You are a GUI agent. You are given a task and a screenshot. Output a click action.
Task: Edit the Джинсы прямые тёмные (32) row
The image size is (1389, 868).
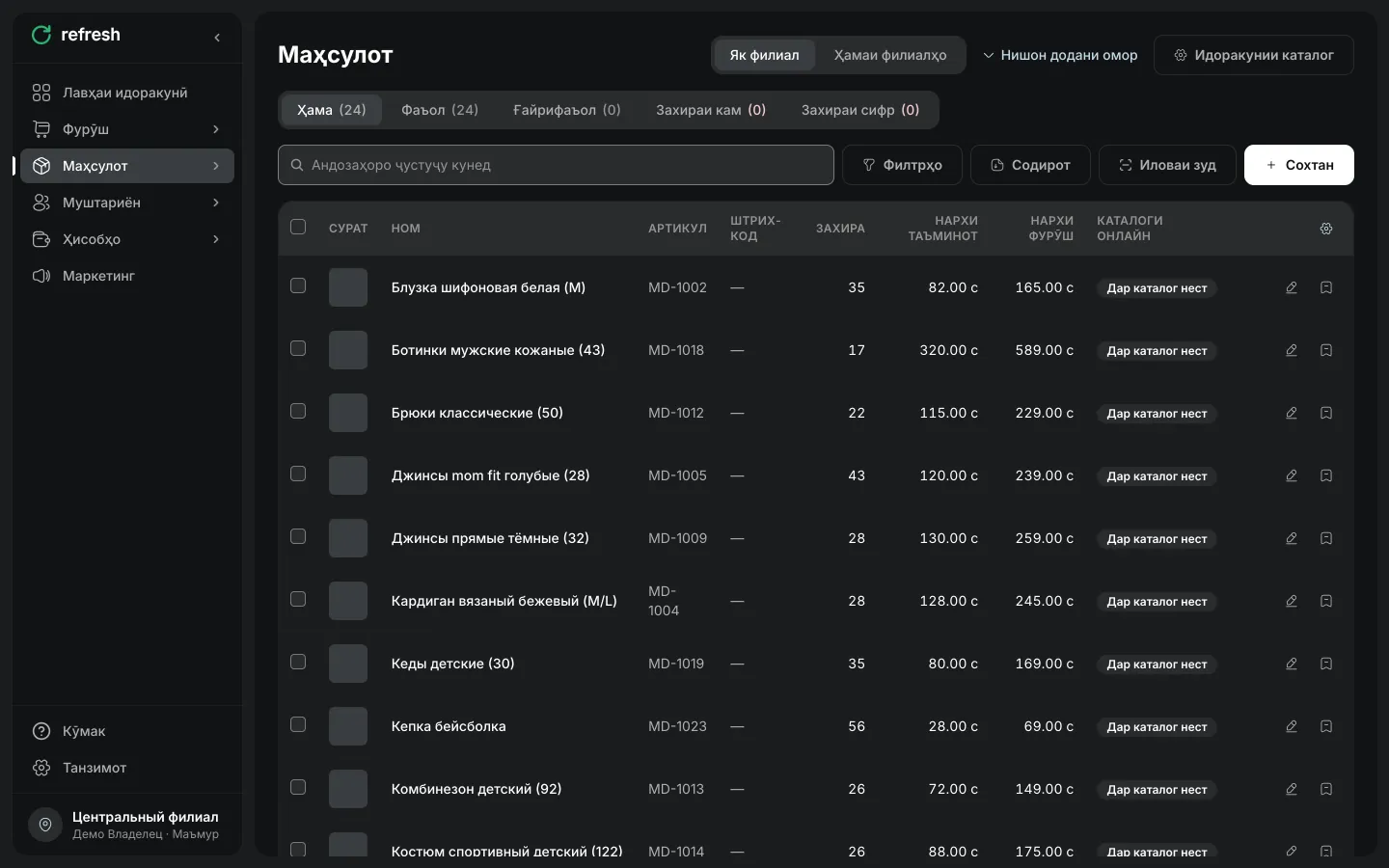pos(1292,538)
